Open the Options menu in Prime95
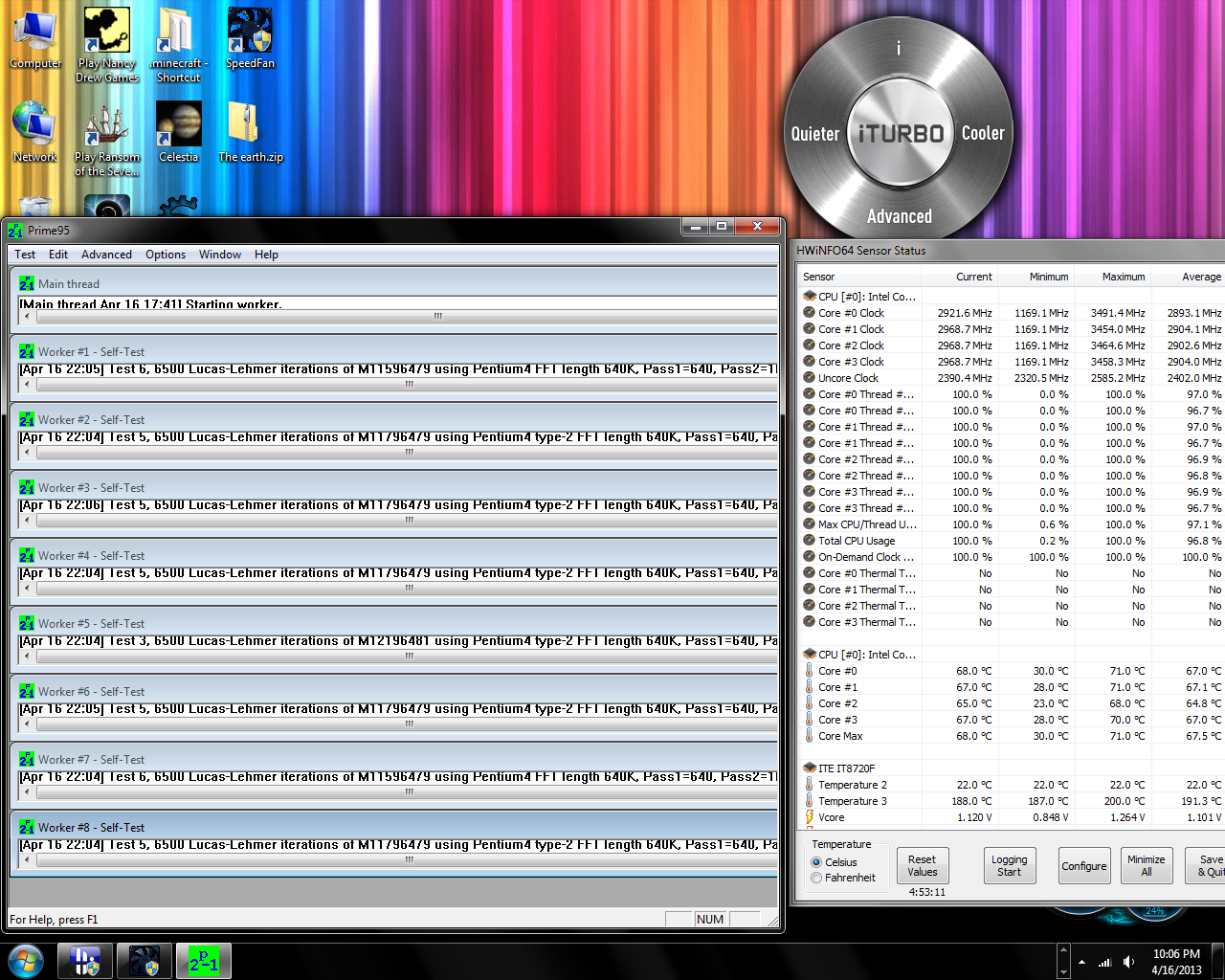Viewport: 1225px width, 980px height. pos(166,255)
